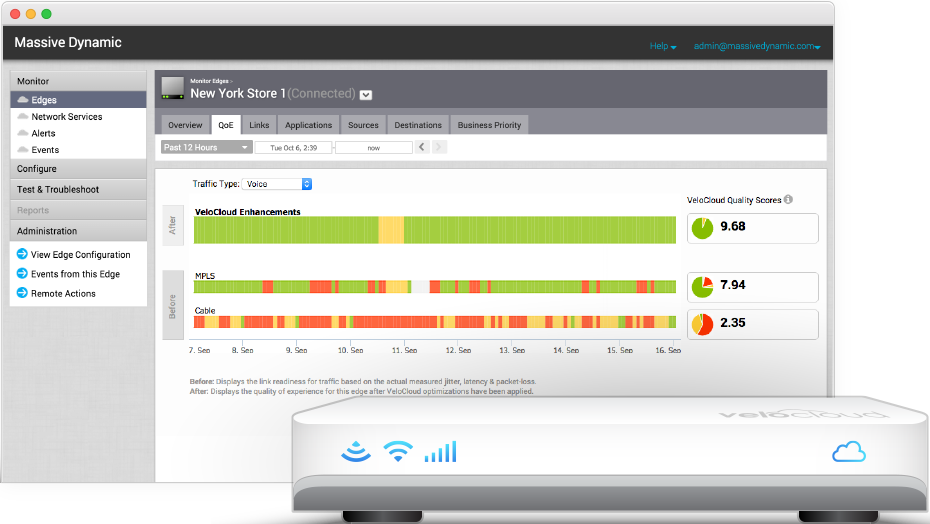Image resolution: width=930 pixels, height=524 pixels.
Task: Click the Edges cloud icon in sidebar
Action: [23, 100]
